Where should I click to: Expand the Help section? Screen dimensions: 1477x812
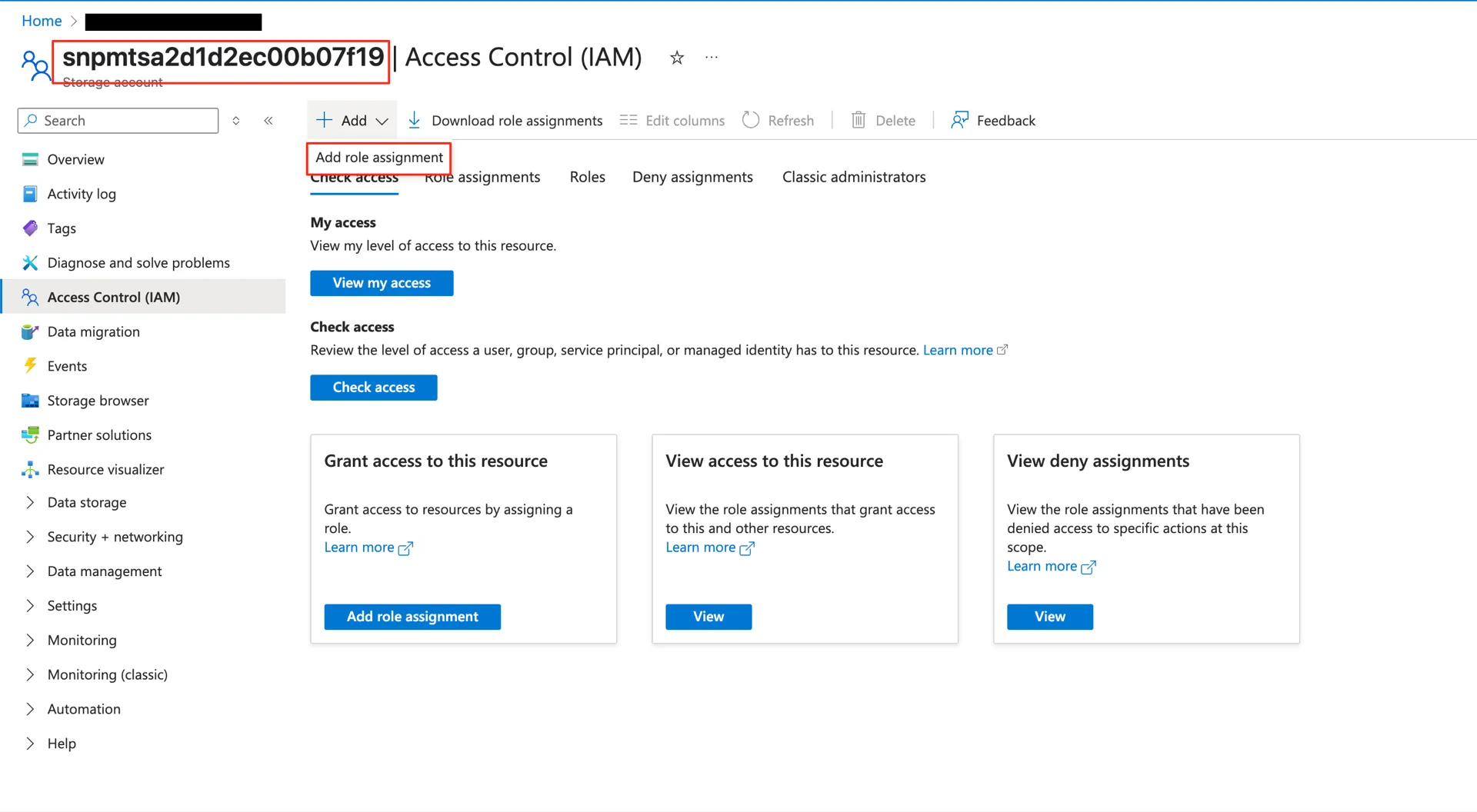(30, 744)
